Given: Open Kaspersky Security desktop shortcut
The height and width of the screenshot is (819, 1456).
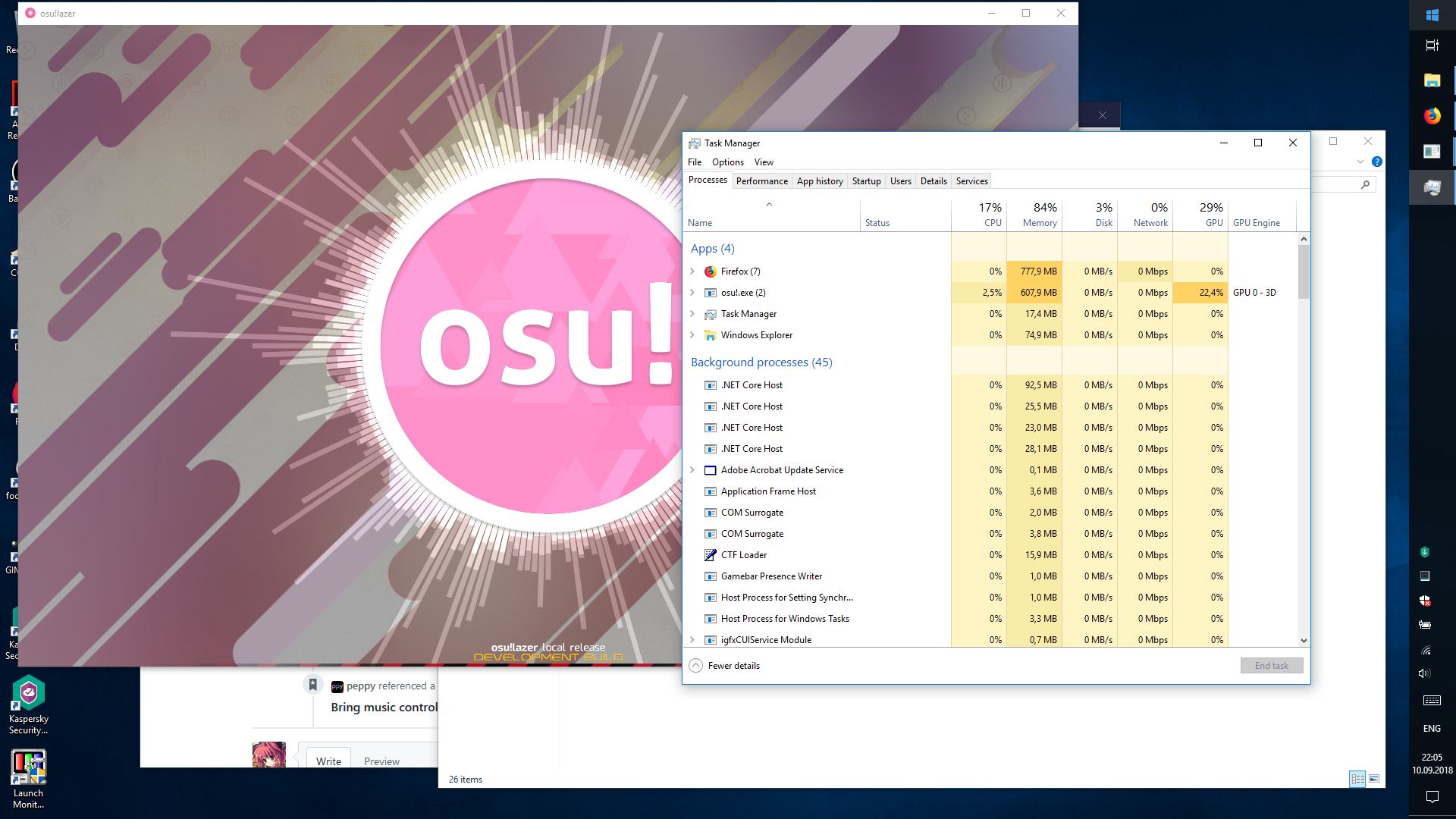Looking at the screenshot, I should [29, 704].
